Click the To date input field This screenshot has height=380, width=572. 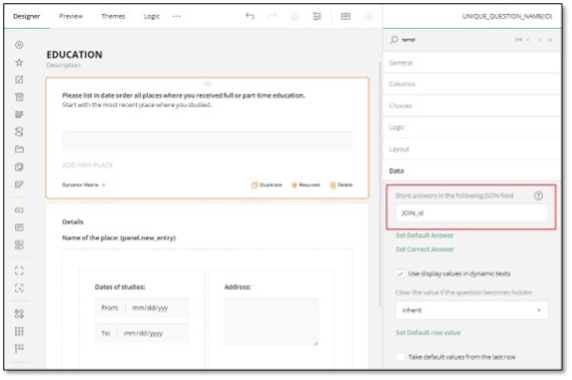coord(142,333)
